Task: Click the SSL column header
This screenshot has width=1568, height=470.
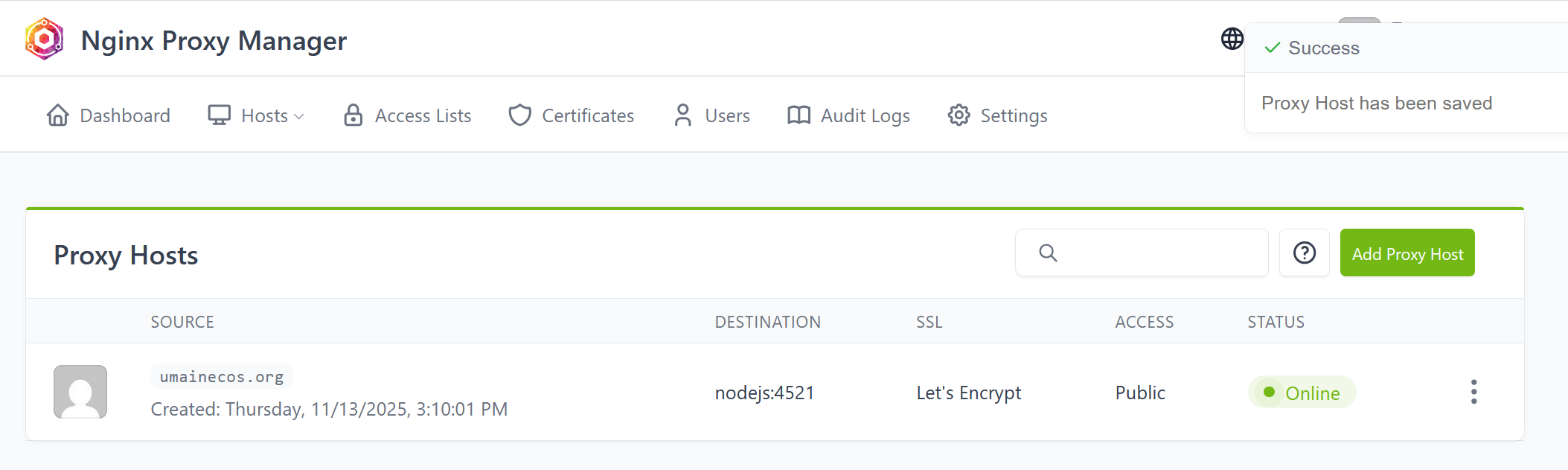Action: tap(929, 322)
